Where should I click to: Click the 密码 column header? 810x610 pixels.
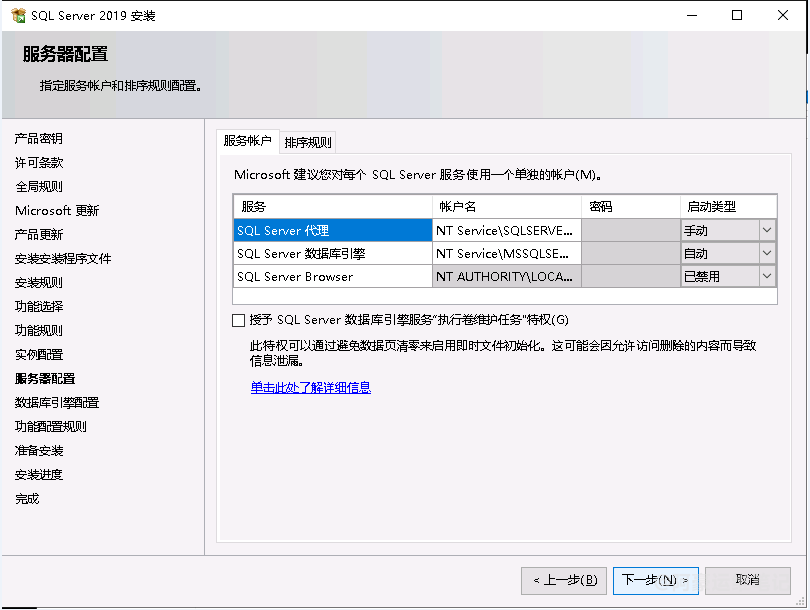(631, 207)
